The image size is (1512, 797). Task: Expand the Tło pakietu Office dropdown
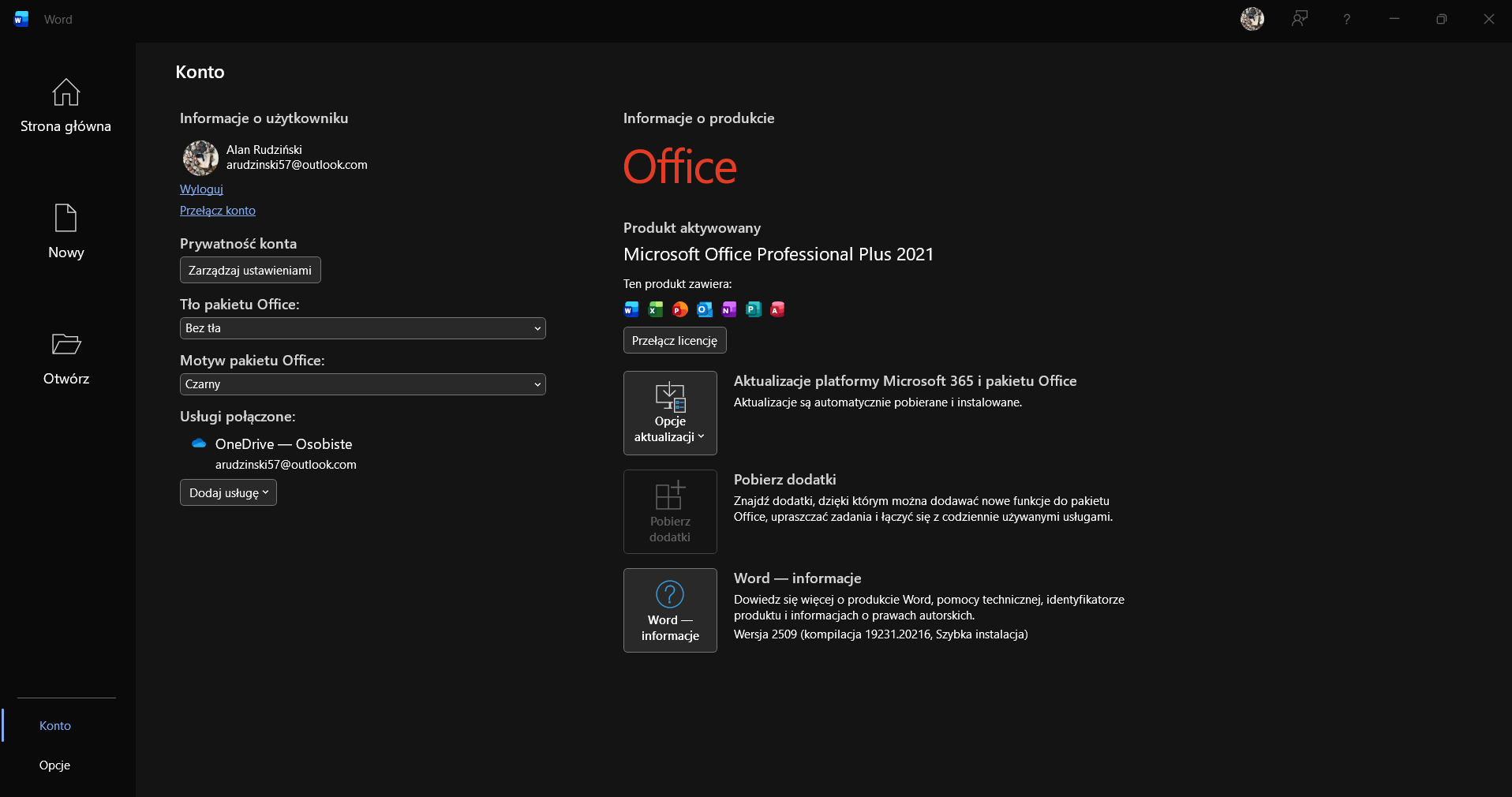363,328
